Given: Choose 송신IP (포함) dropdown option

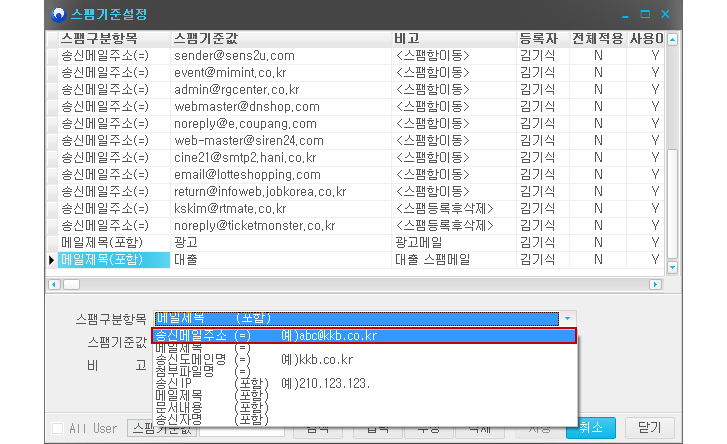Looking at the screenshot, I should point(364,383).
